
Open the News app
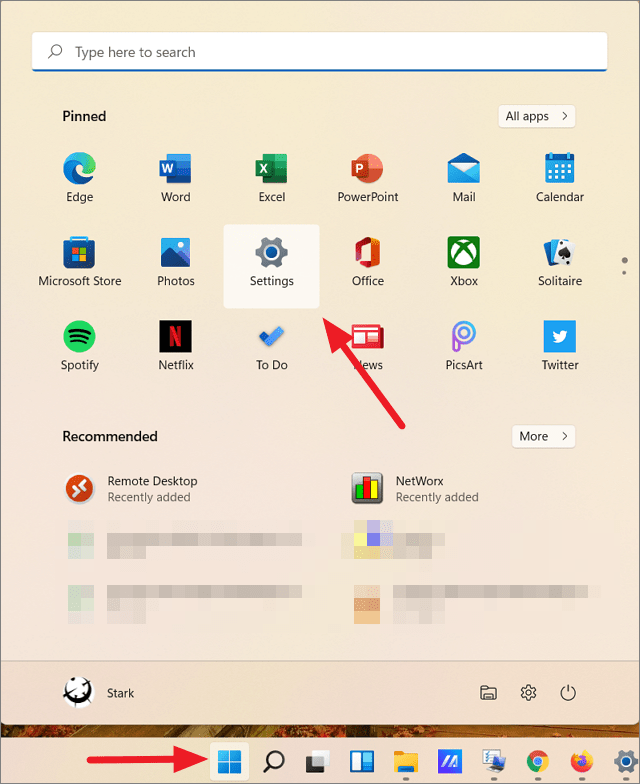[368, 346]
